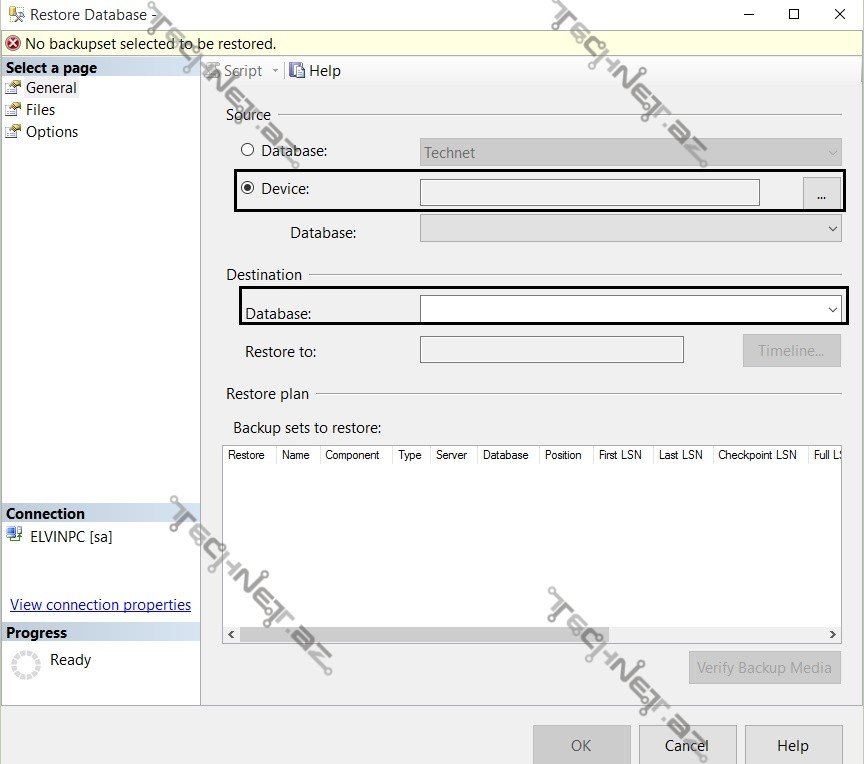
Task: Click the Options page icon
Action: (x=13, y=132)
